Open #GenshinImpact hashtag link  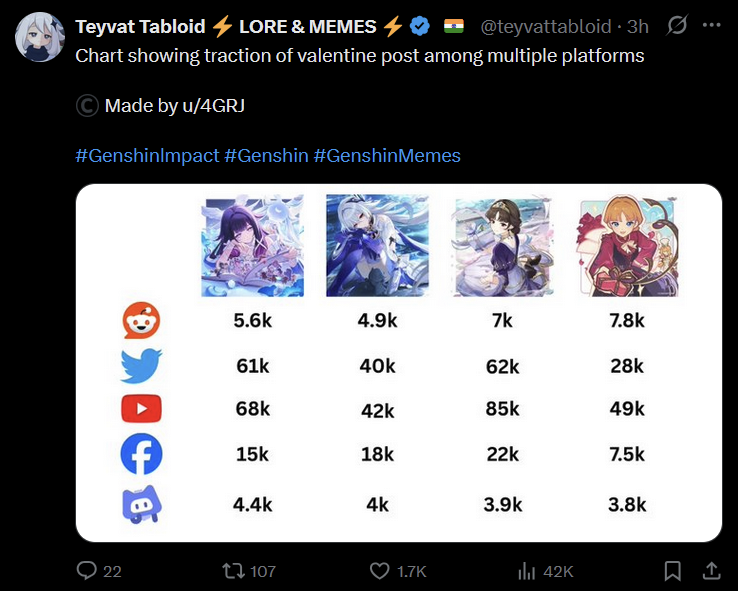point(147,155)
